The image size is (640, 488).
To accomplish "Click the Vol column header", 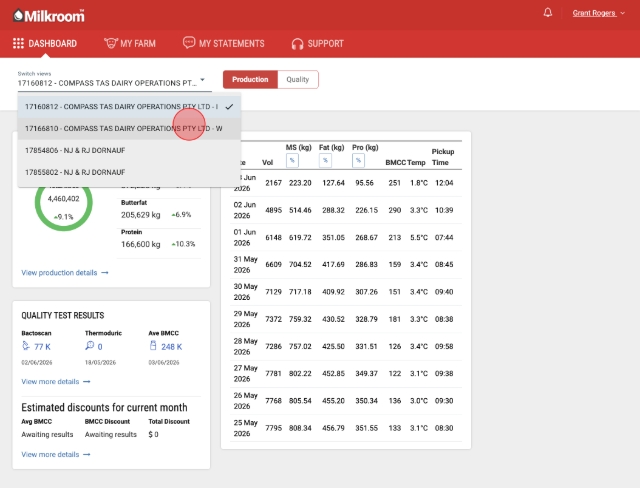I will pyautogui.click(x=267, y=162).
